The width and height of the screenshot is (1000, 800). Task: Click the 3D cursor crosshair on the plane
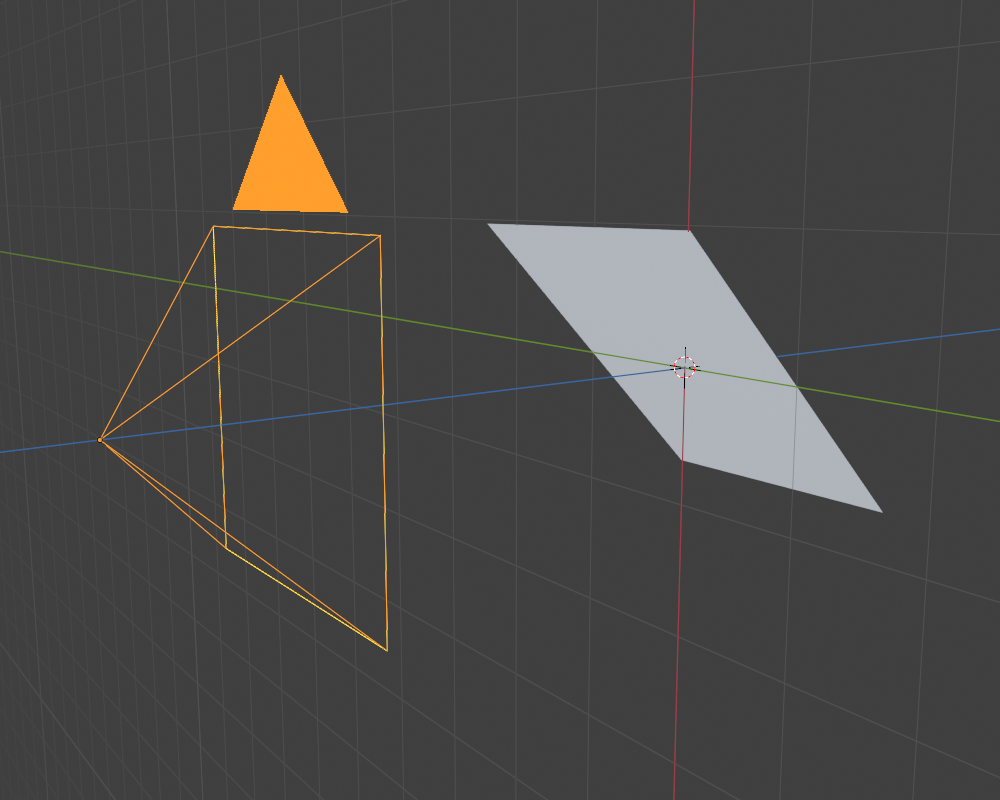[x=684, y=367]
